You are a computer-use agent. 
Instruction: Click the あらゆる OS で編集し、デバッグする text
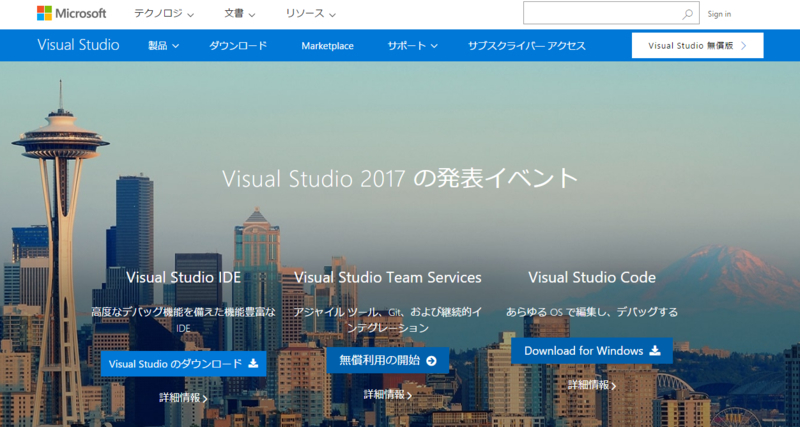coord(592,312)
